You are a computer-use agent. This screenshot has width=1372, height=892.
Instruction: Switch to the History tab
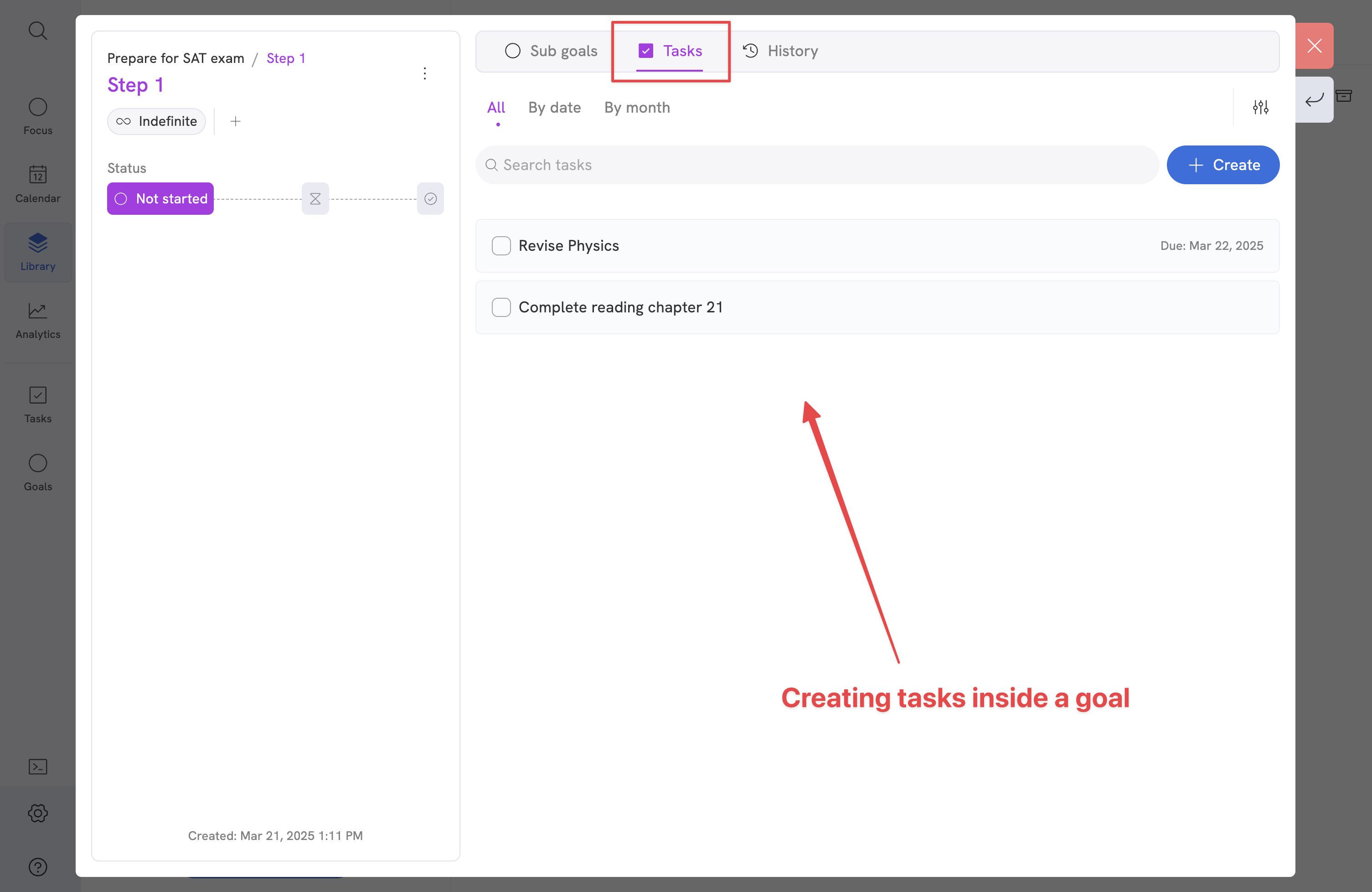tap(780, 51)
